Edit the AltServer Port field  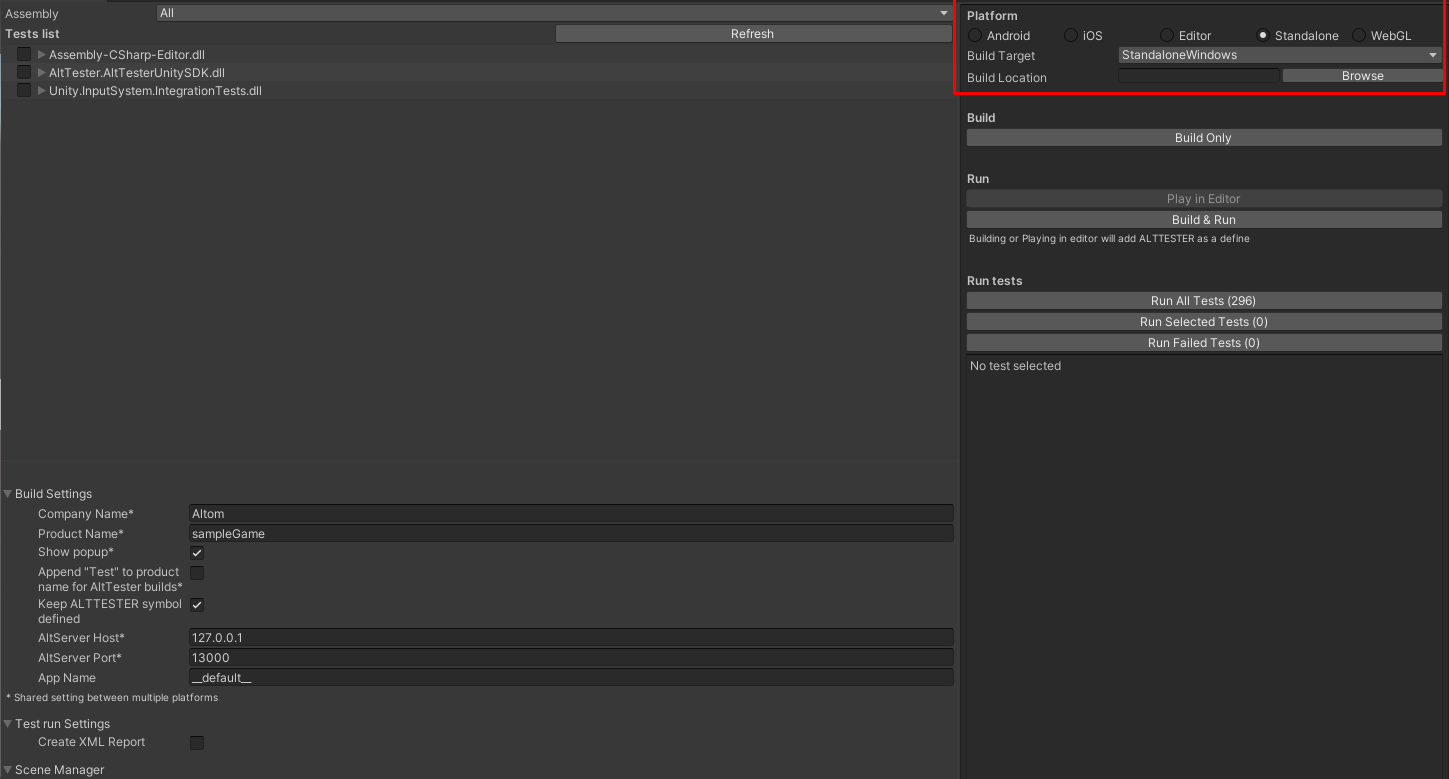pyautogui.click(x=570, y=657)
